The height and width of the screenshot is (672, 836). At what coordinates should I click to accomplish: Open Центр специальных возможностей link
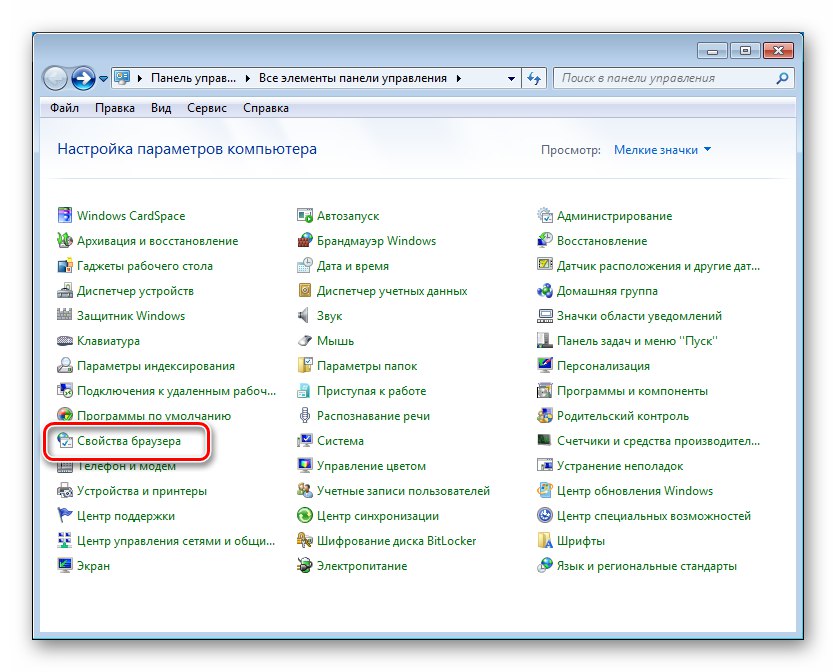(654, 515)
